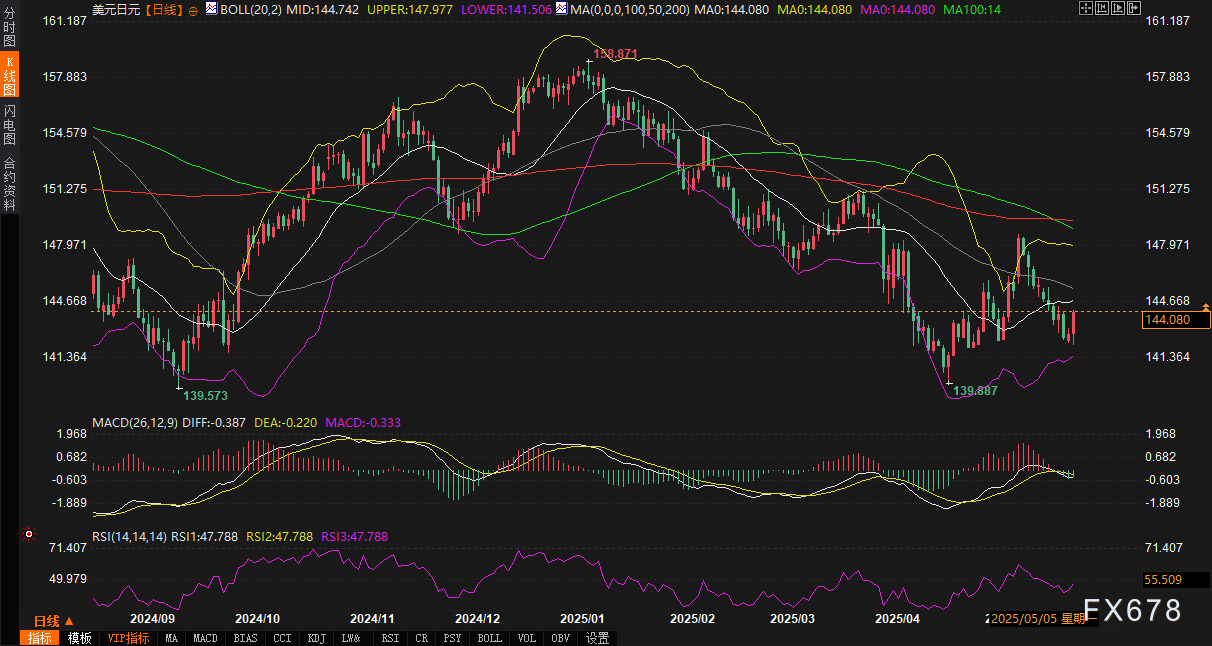The width and height of the screenshot is (1212, 646).
Task: Click the crosshair cursor icon at top right
Action: (x=1087, y=8)
